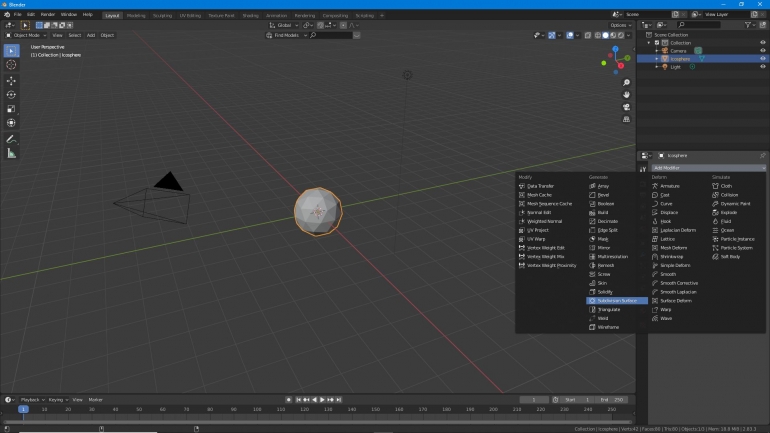The width and height of the screenshot is (770, 433).
Task: Select the Icosphere row in outliner
Action: [x=702, y=58]
